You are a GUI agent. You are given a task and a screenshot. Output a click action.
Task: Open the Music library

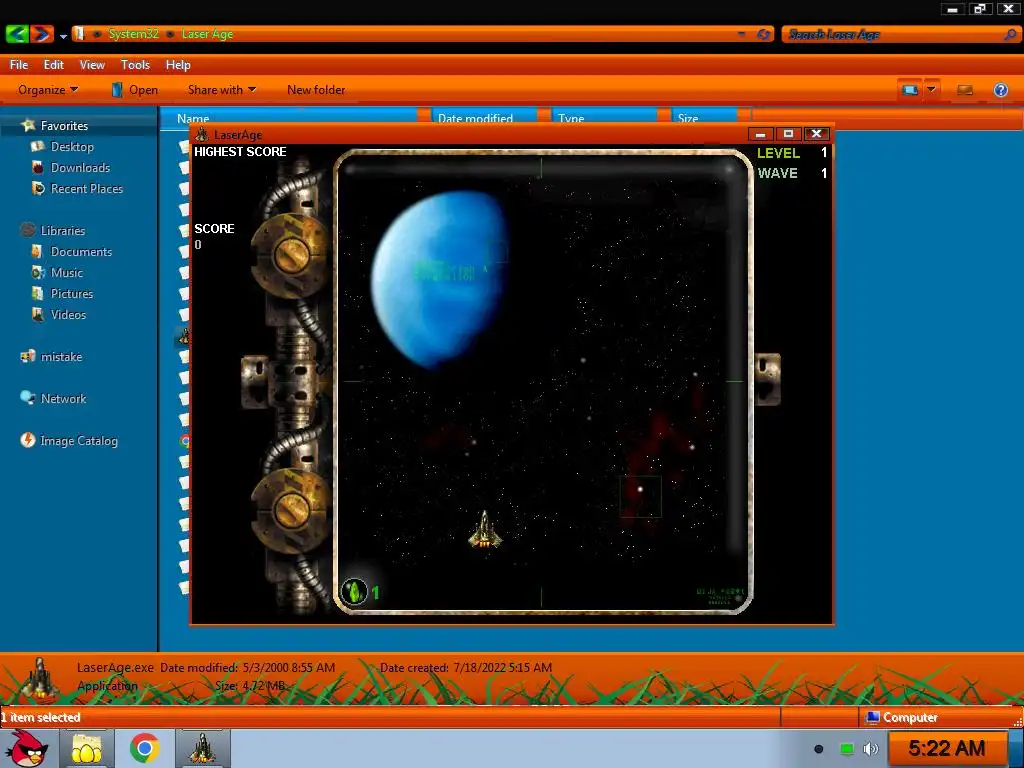coord(67,272)
